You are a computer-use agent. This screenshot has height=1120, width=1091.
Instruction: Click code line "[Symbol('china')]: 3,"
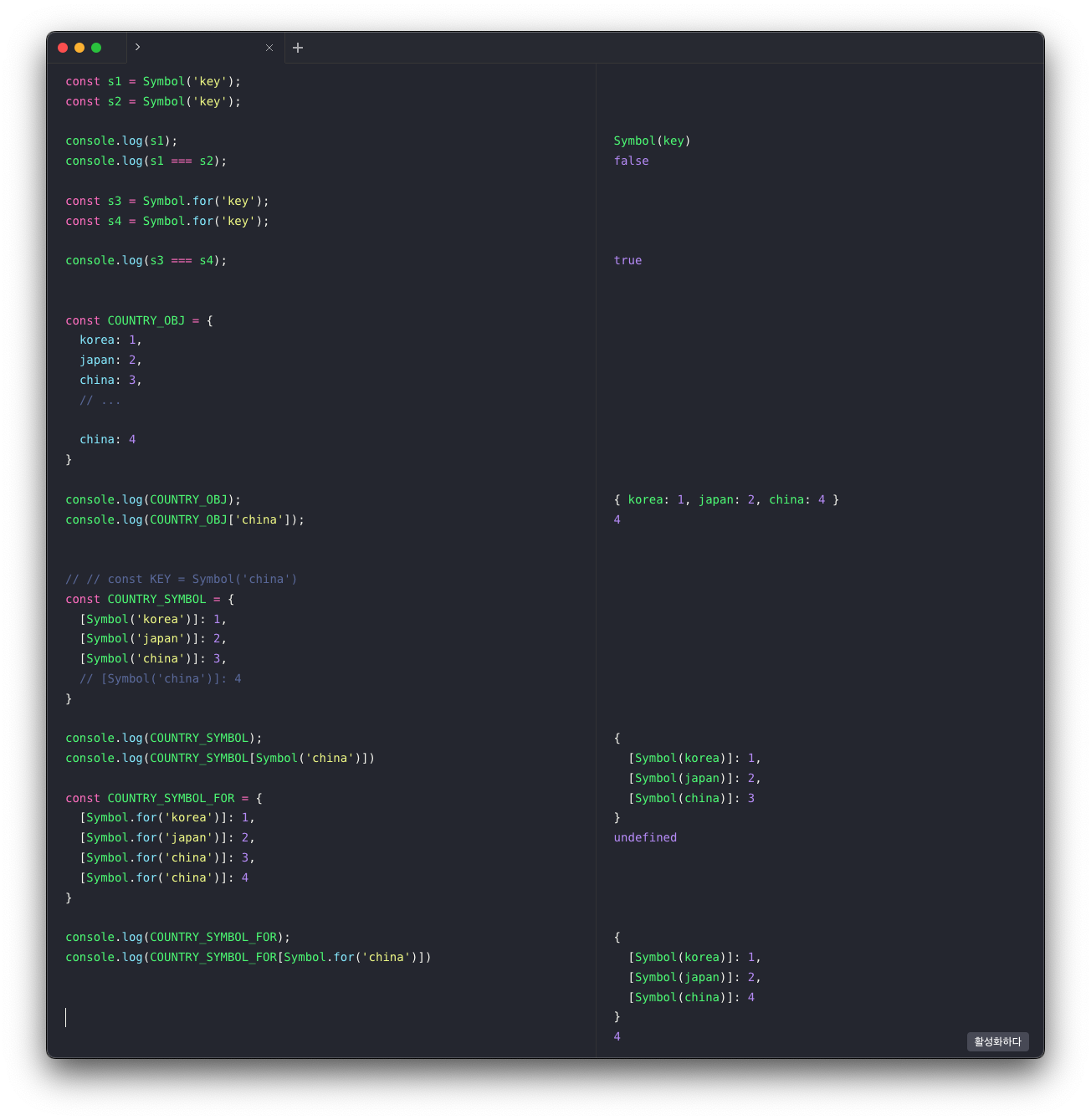(153, 658)
